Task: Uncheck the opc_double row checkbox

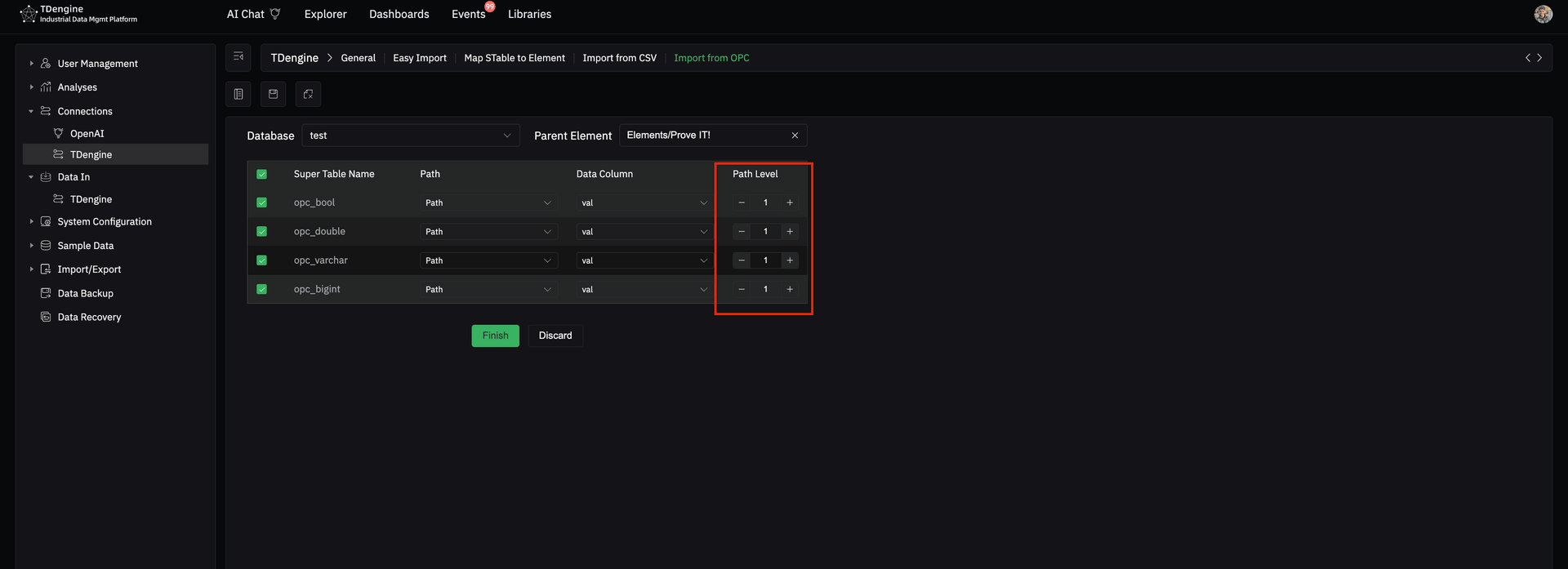Action: (262, 232)
